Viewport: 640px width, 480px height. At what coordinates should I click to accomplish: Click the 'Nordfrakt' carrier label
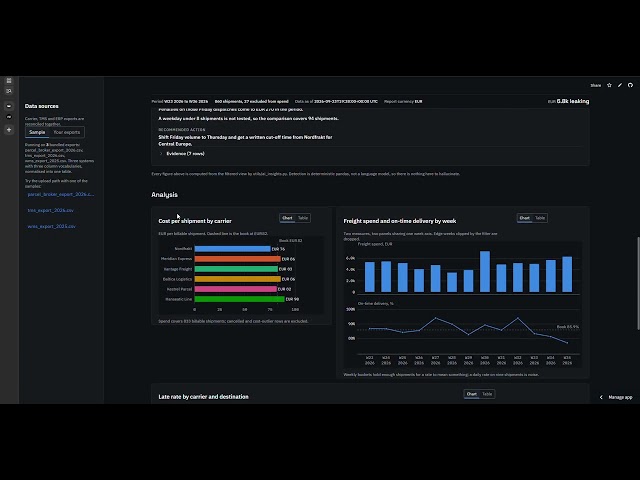tap(183, 249)
